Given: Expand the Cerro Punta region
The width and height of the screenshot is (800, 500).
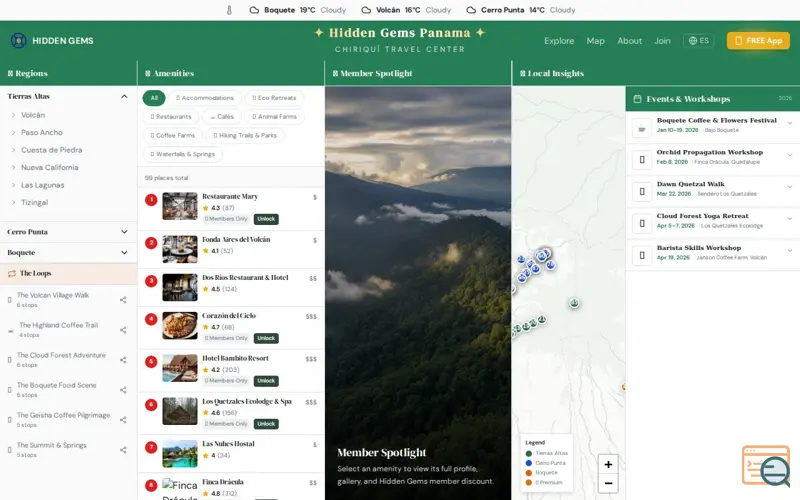Looking at the screenshot, I should point(124,232).
